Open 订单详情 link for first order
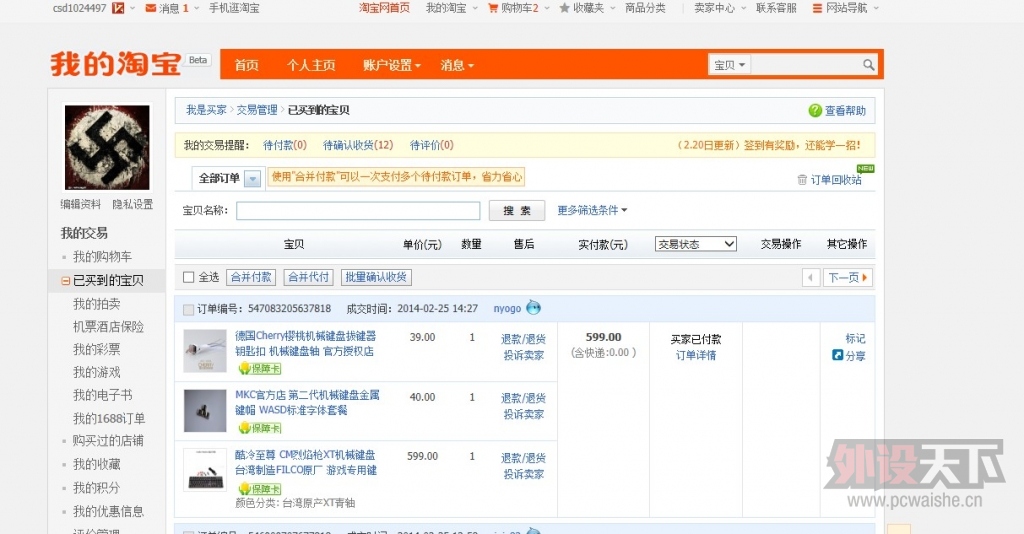This screenshot has height=534, width=1024. [x=696, y=355]
